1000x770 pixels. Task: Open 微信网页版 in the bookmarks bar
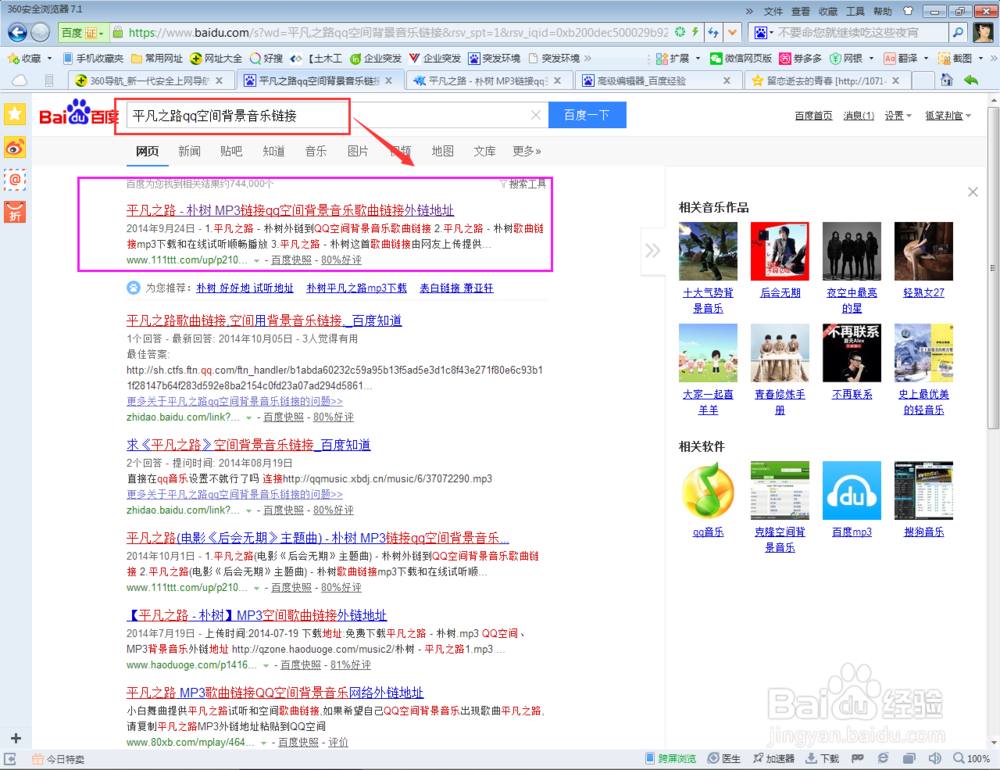(x=740, y=58)
